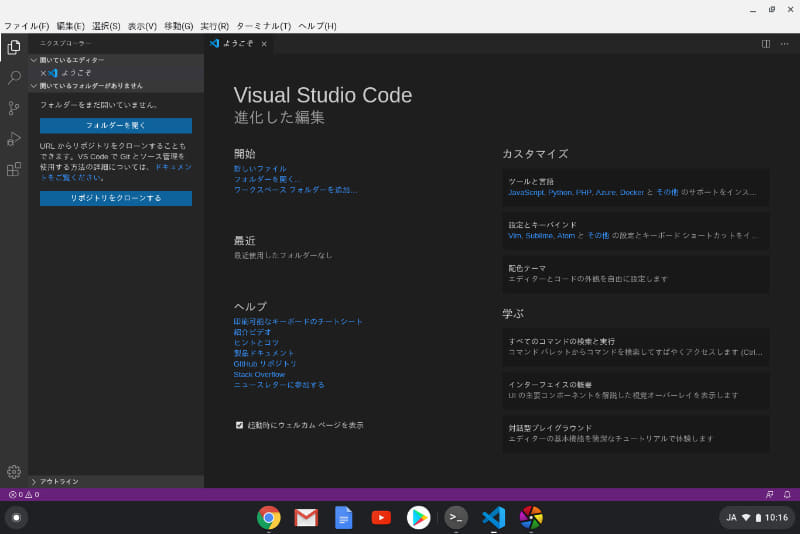Open the ニュースレターに参加する link

(x=279, y=385)
